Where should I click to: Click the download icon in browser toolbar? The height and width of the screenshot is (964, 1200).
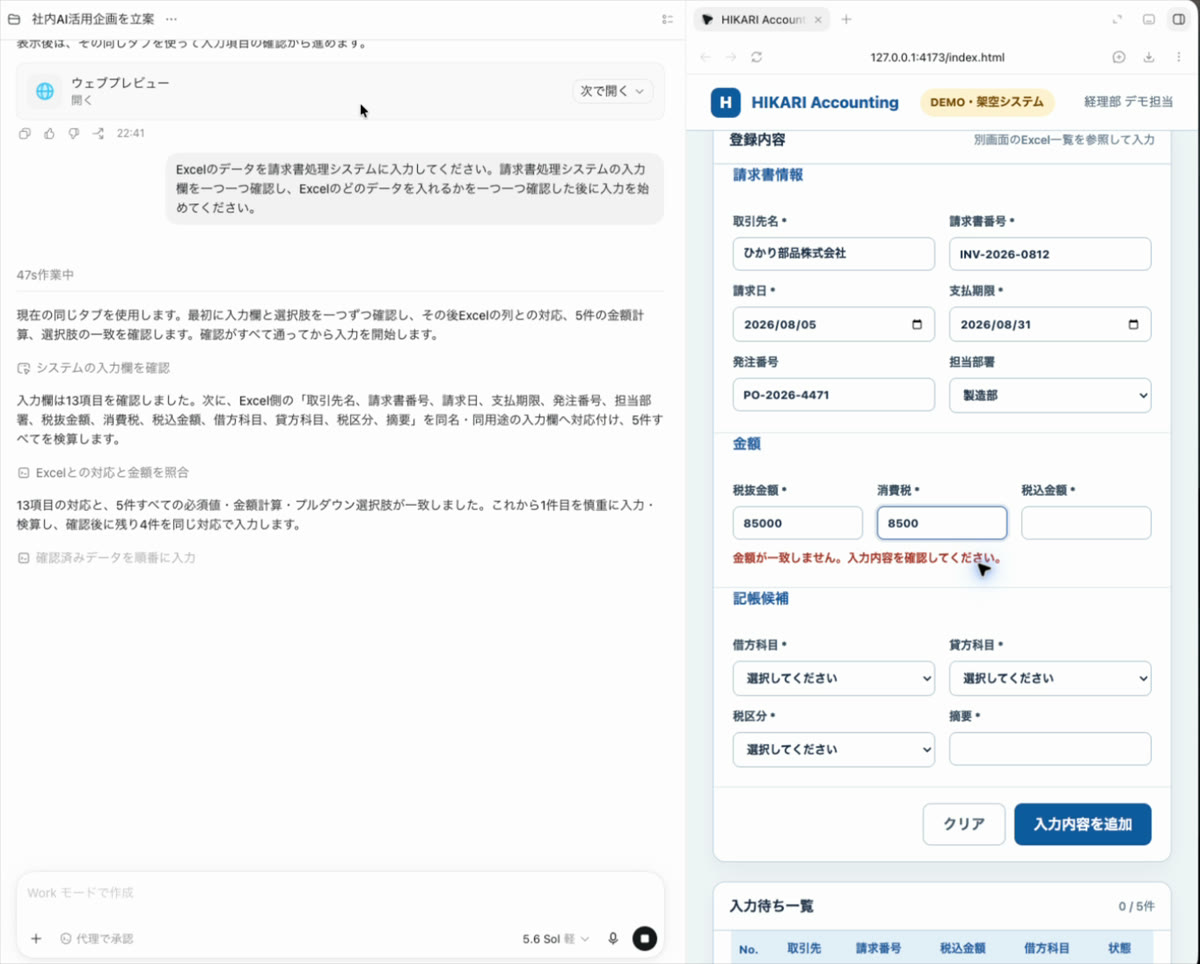[x=1149, y=58]
